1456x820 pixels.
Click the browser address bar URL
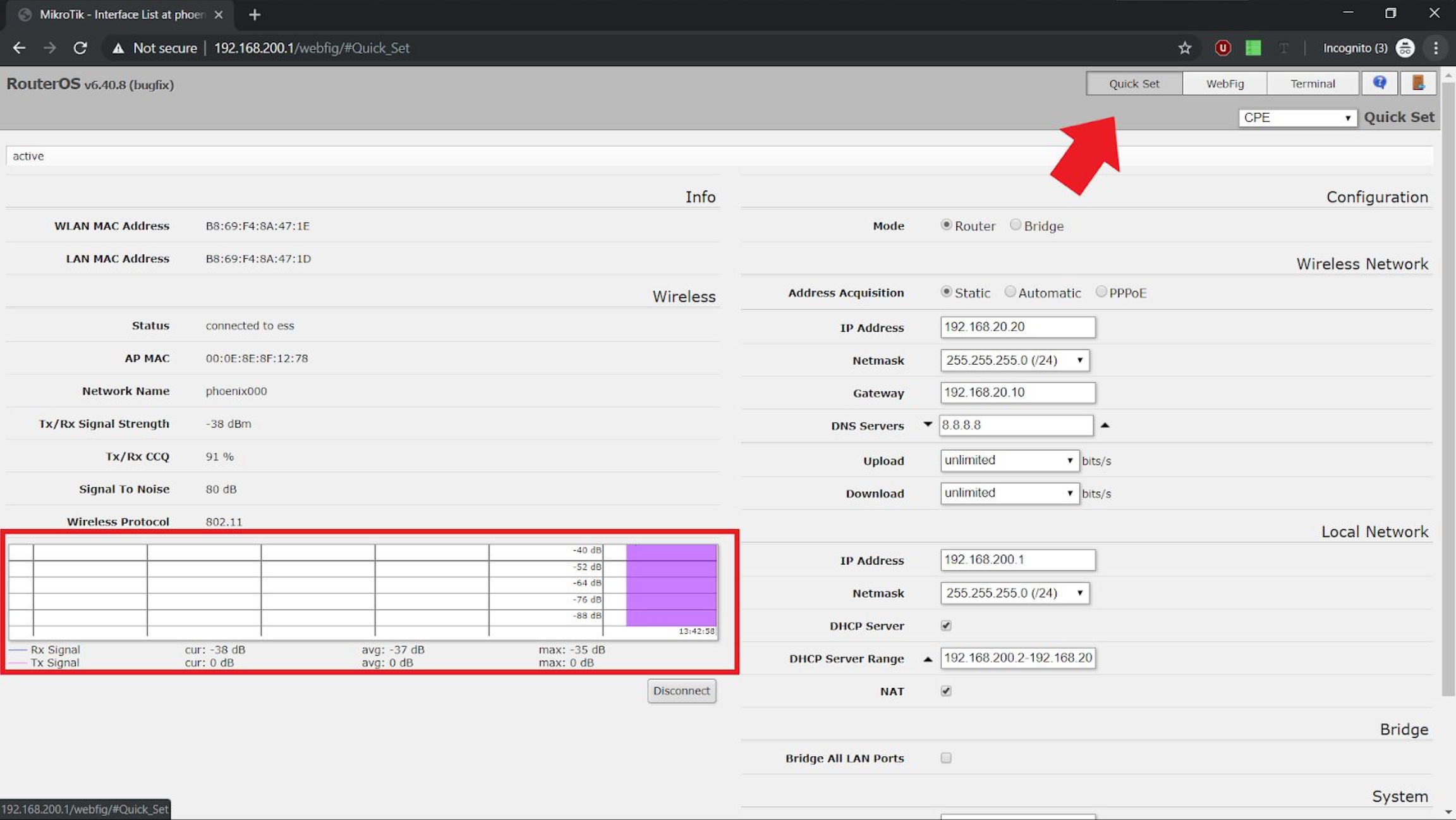point(312,48)
